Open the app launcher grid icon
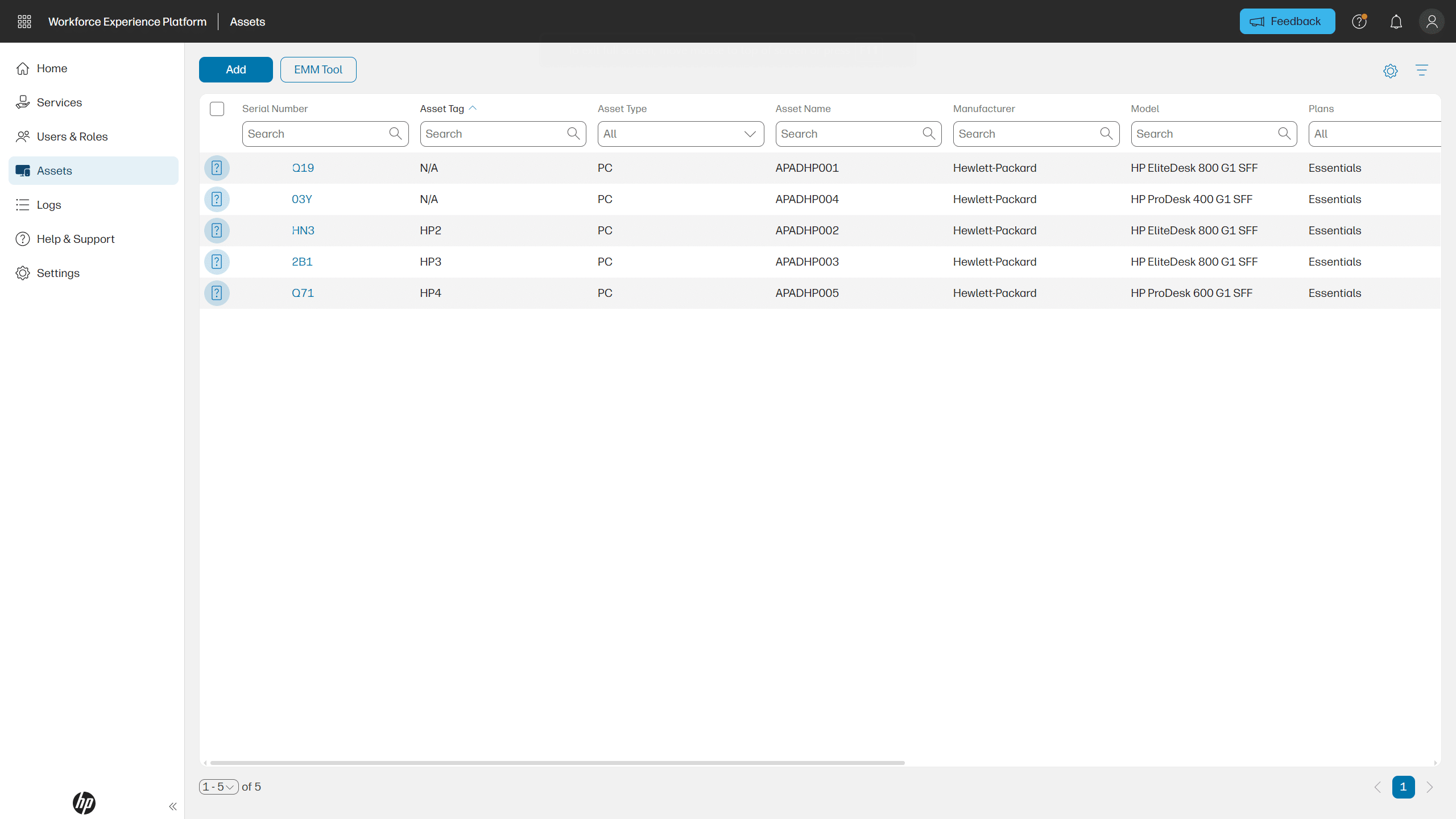This screenshot has width=1456, height=819. [24, 22]
